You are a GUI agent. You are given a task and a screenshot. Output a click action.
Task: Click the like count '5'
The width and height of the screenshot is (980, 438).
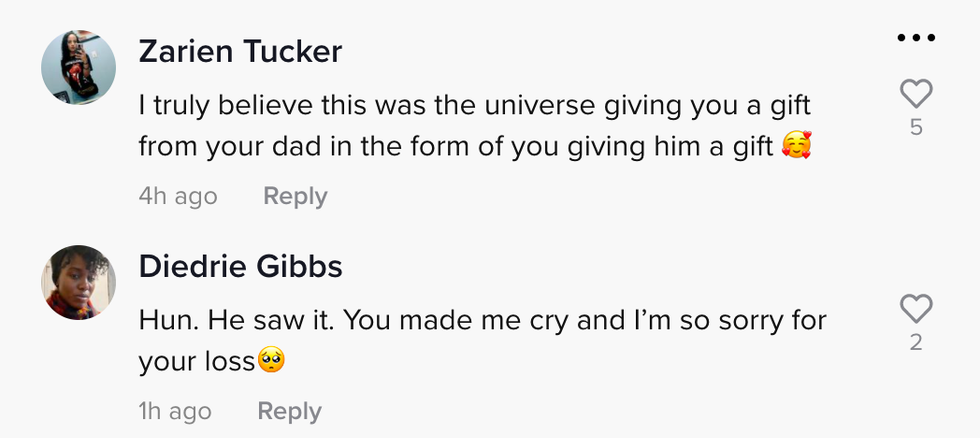(916, 128)
